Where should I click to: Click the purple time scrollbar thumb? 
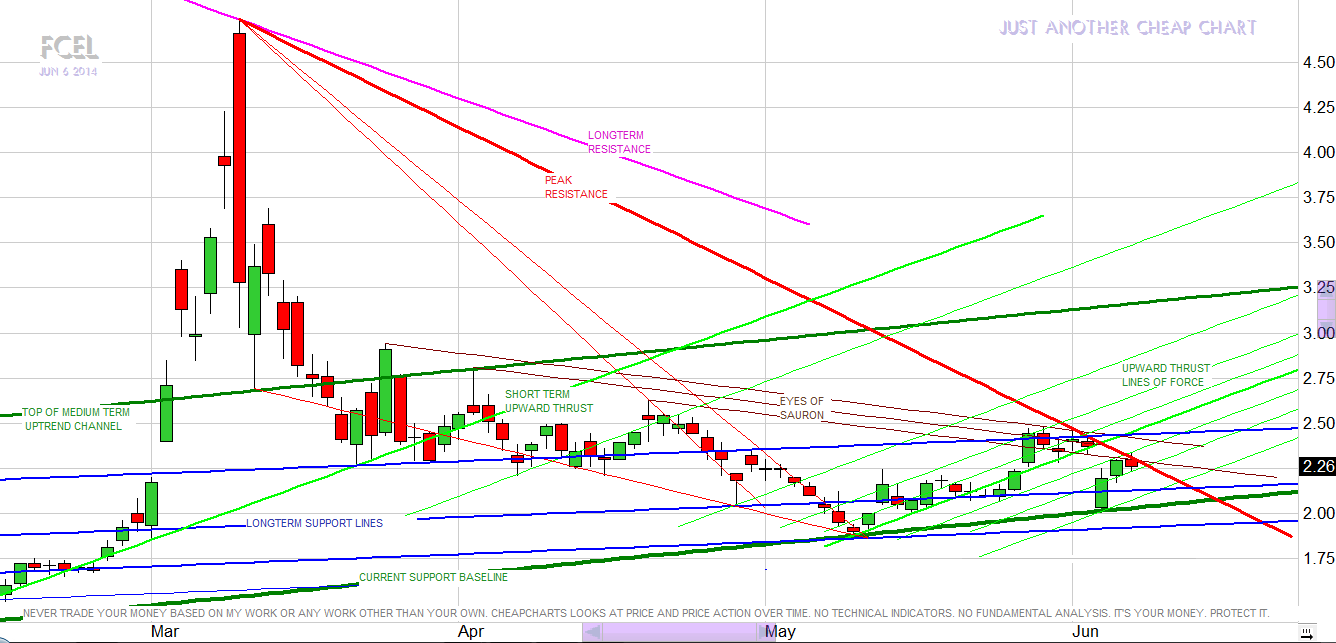point(681,632)
